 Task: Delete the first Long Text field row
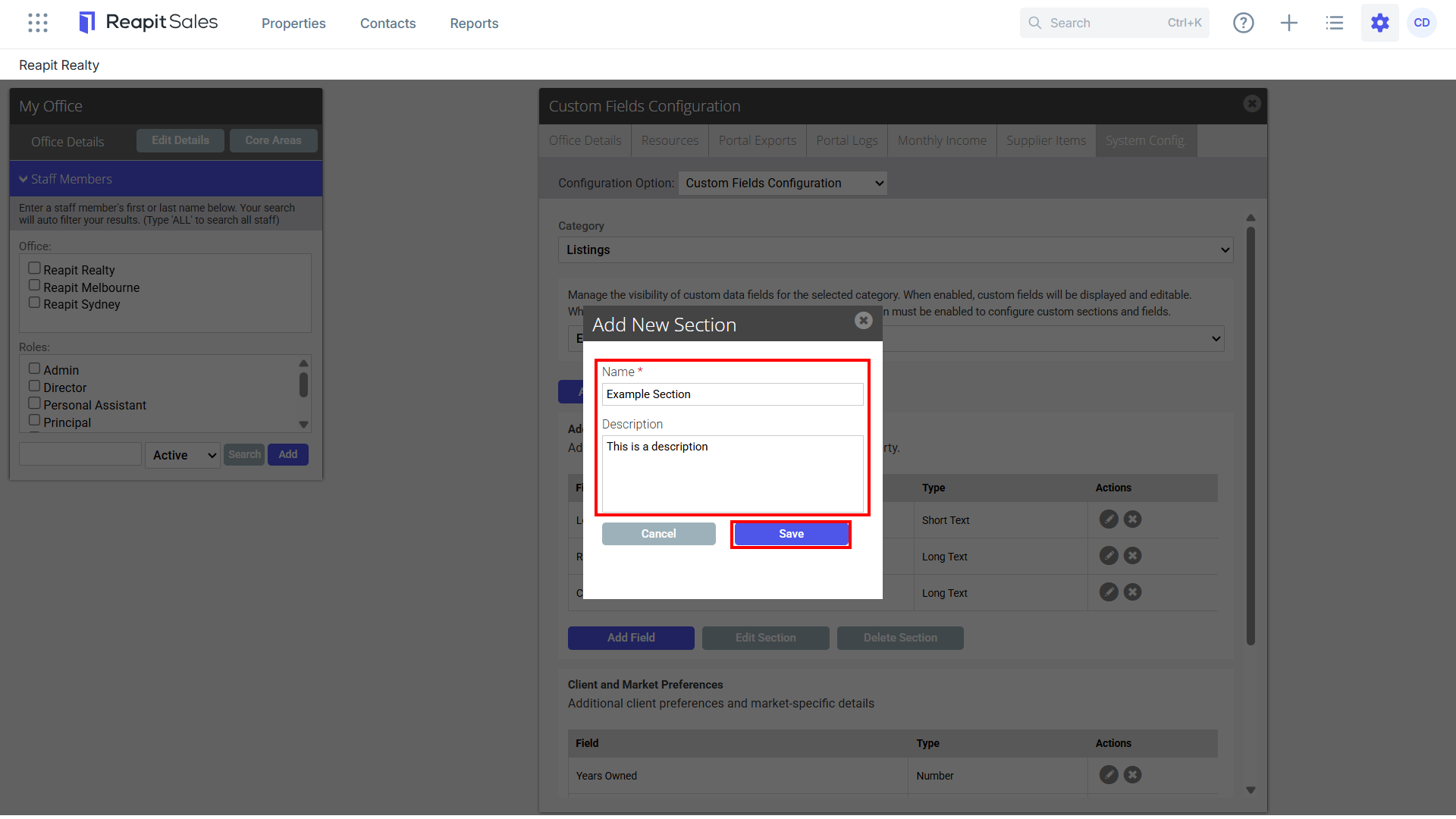tap(1132, 556)
